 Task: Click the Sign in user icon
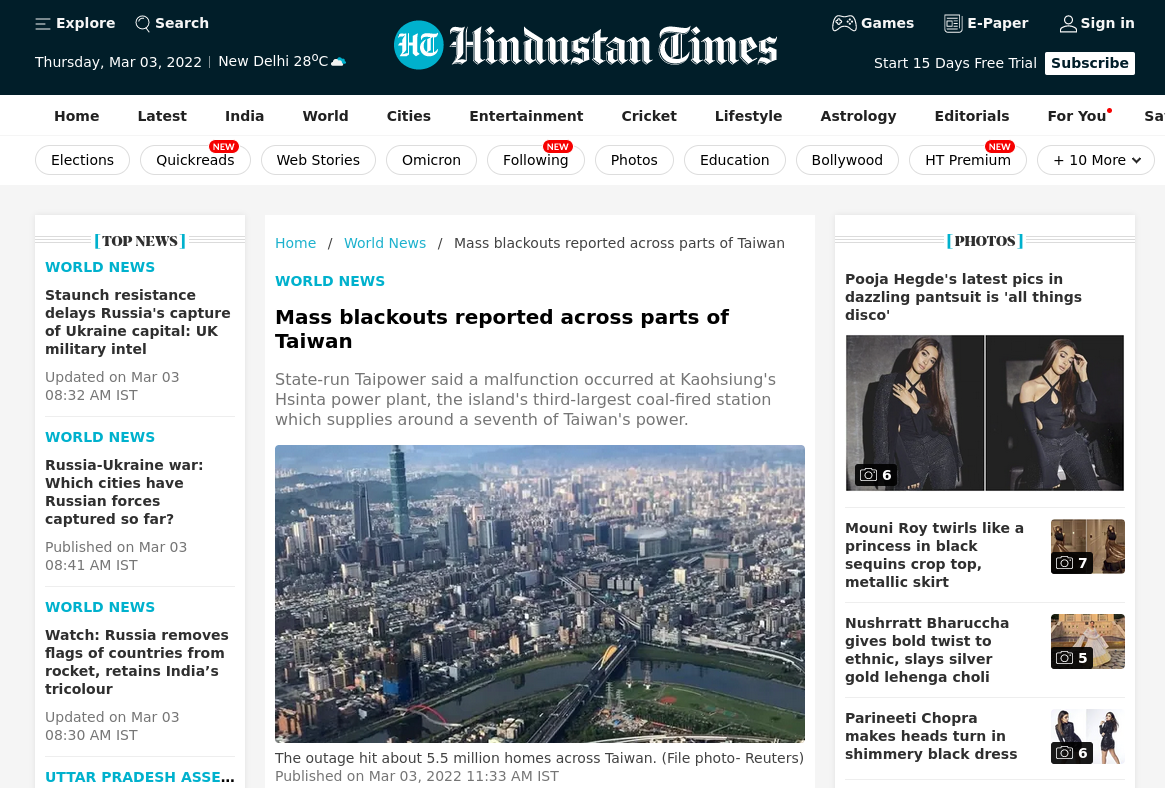pyautogui.click(x=1068, y=24)
